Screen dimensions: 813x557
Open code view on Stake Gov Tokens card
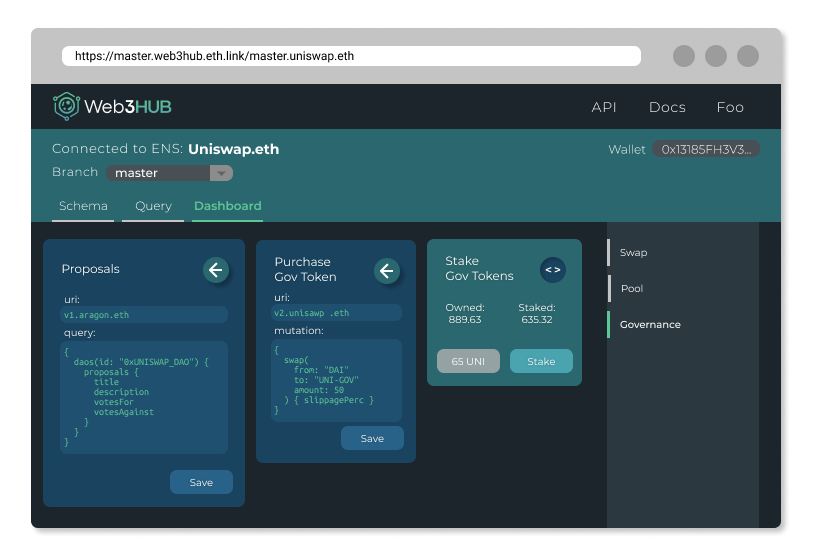(x=553, y=270)
